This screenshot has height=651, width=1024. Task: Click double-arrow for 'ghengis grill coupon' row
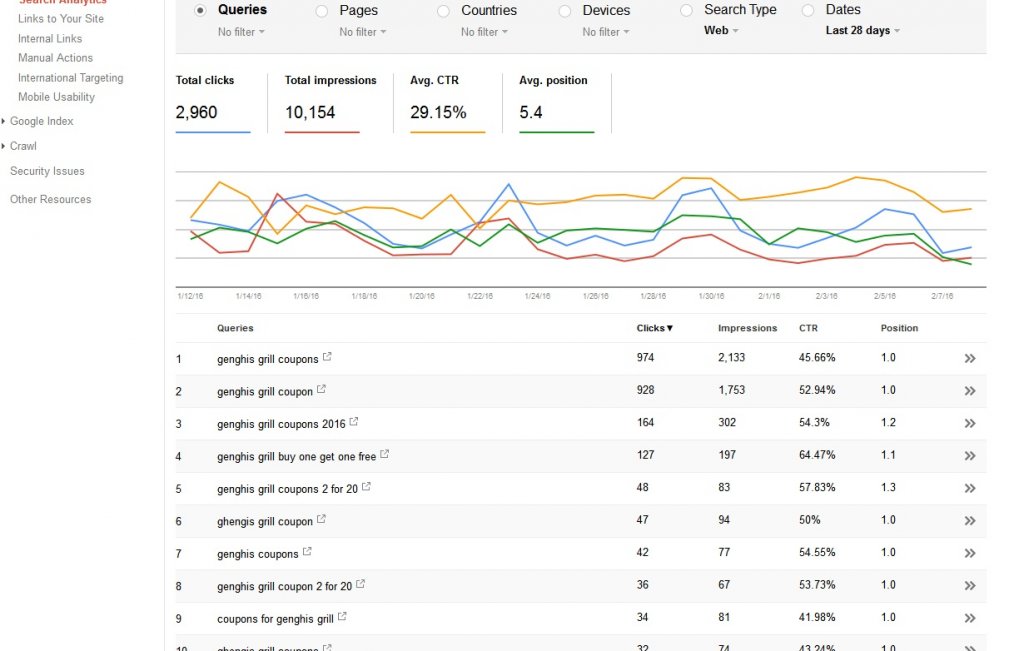(x=970, y=521)
